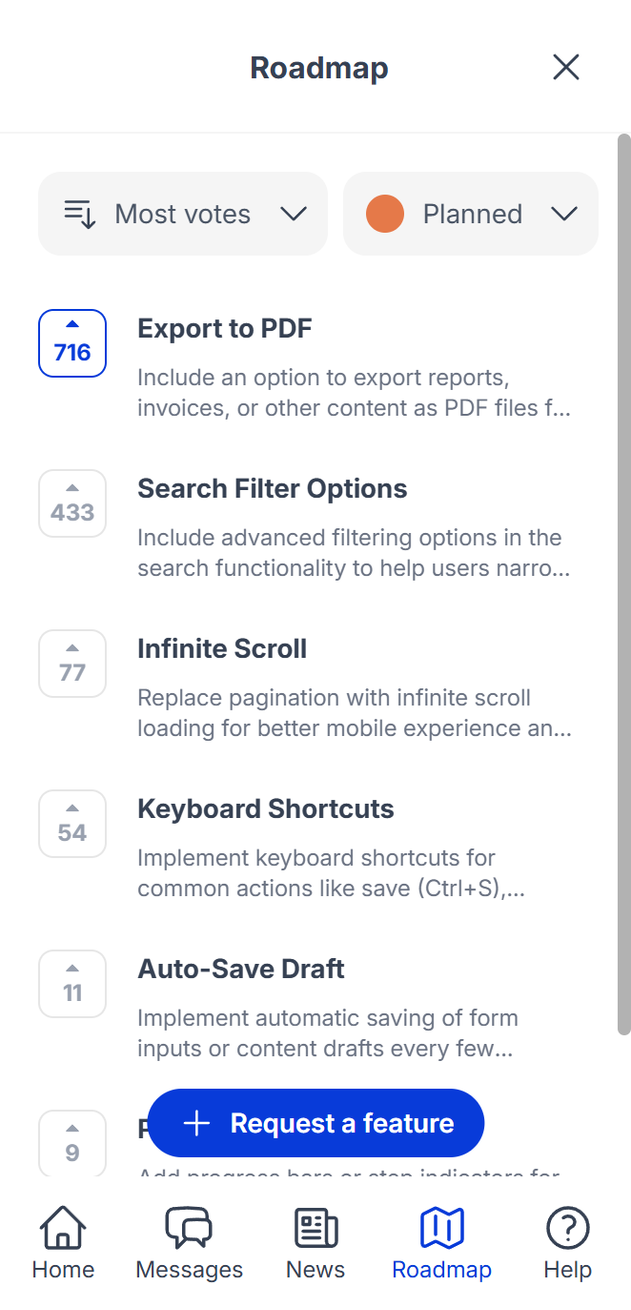
Task: Open the Planned status filter dropdown
Action: (x=471, y=214)
